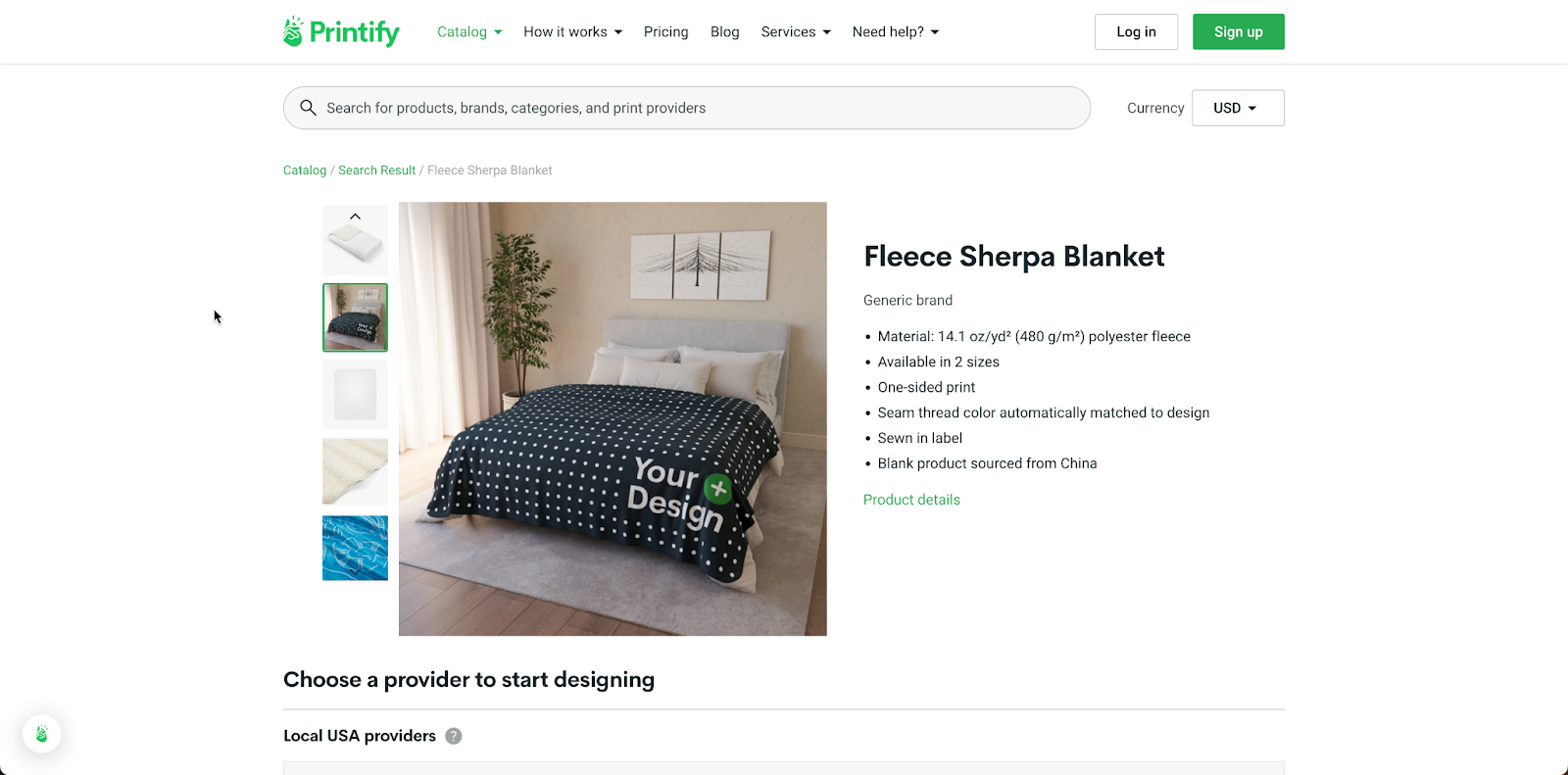1568x775 pixels.
Task: Click Search Result in the breadcrumb
Action: 376,170
